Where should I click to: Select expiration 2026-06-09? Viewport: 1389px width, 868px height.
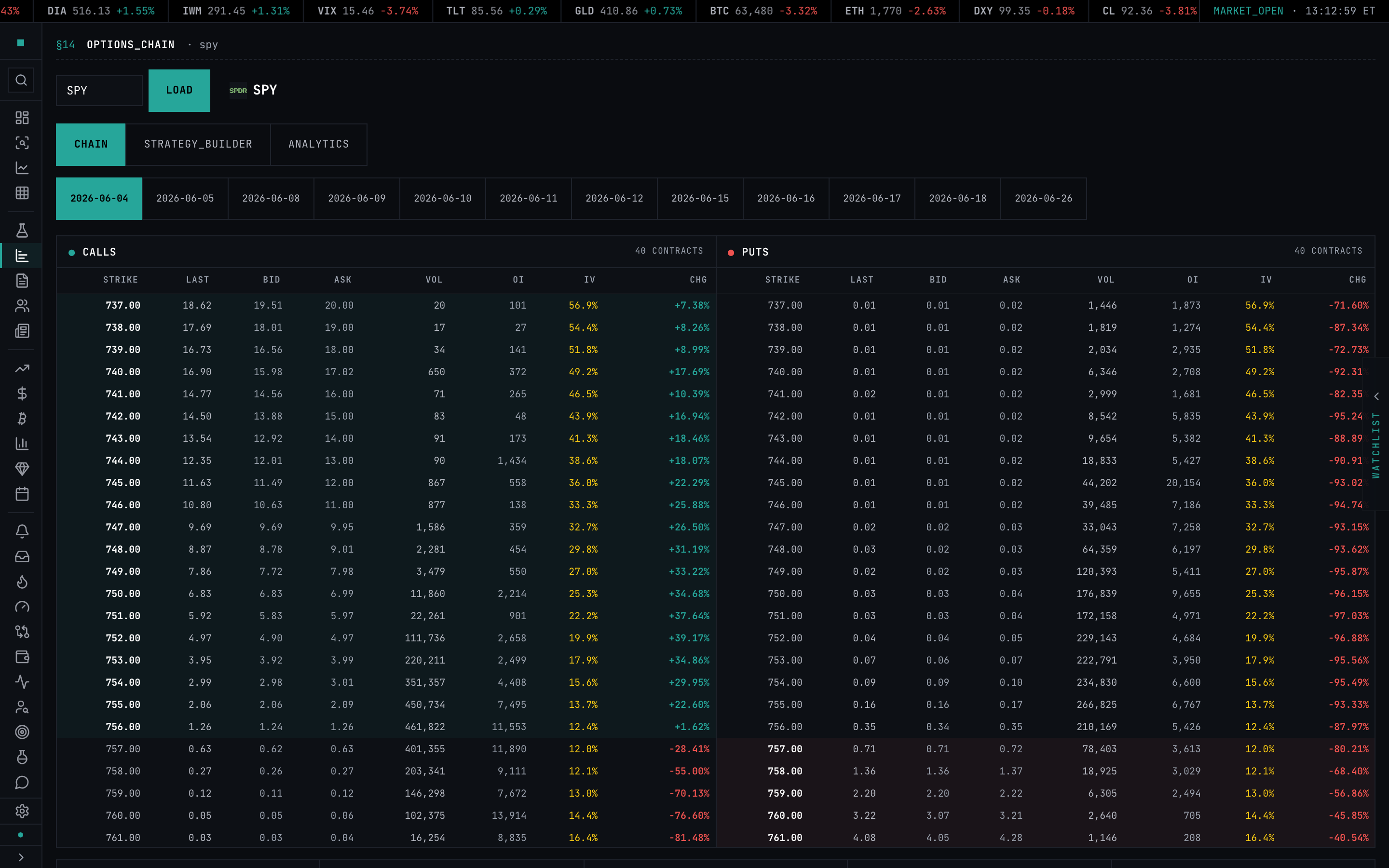click(x=356, y=199)
